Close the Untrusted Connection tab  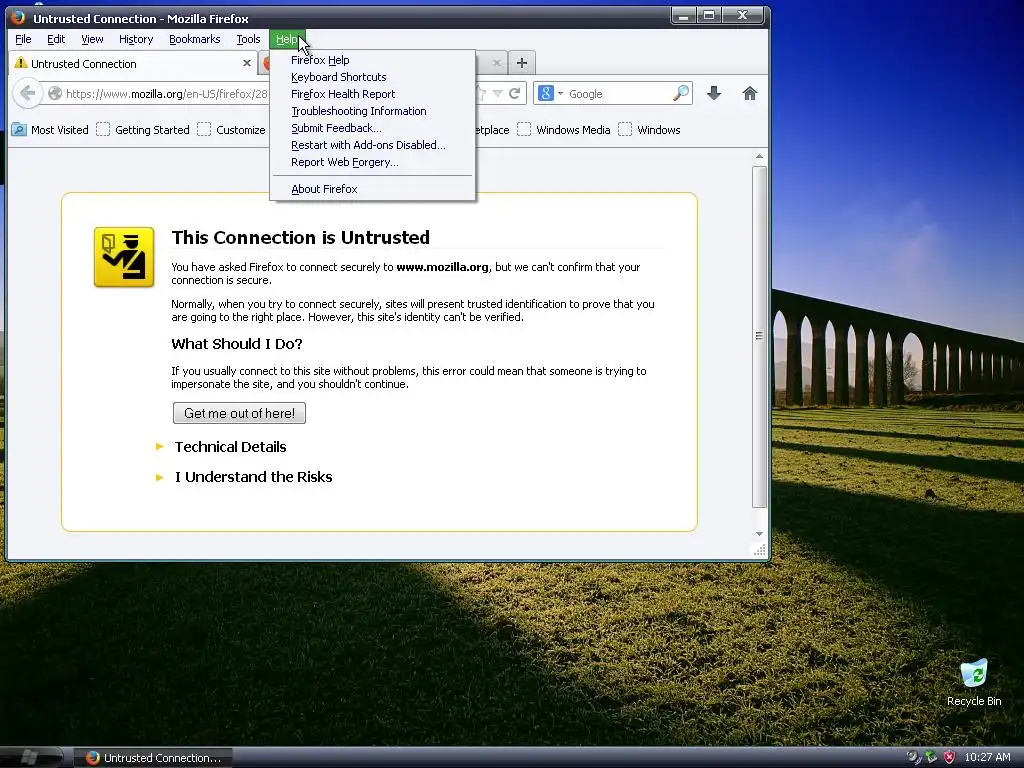[247, 63]
